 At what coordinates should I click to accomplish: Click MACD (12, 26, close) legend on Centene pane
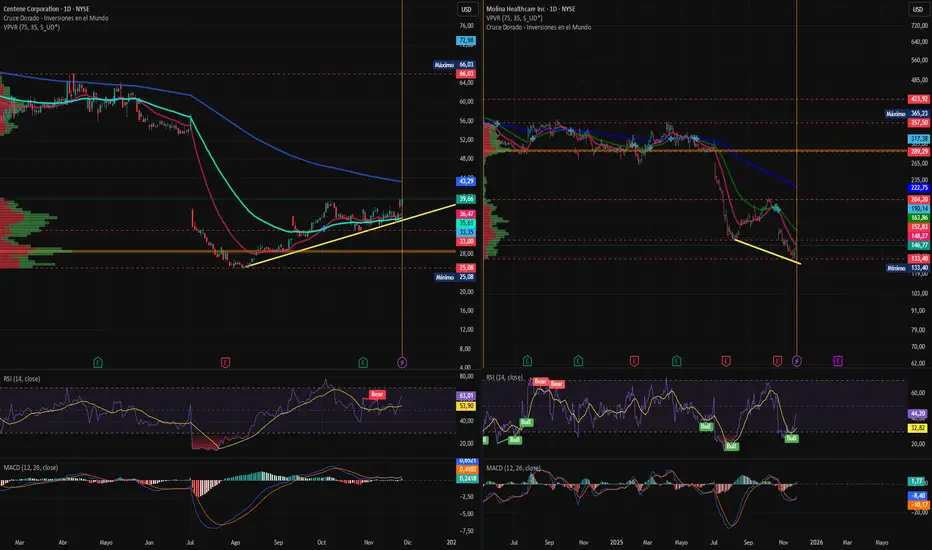tap(31, 467)
